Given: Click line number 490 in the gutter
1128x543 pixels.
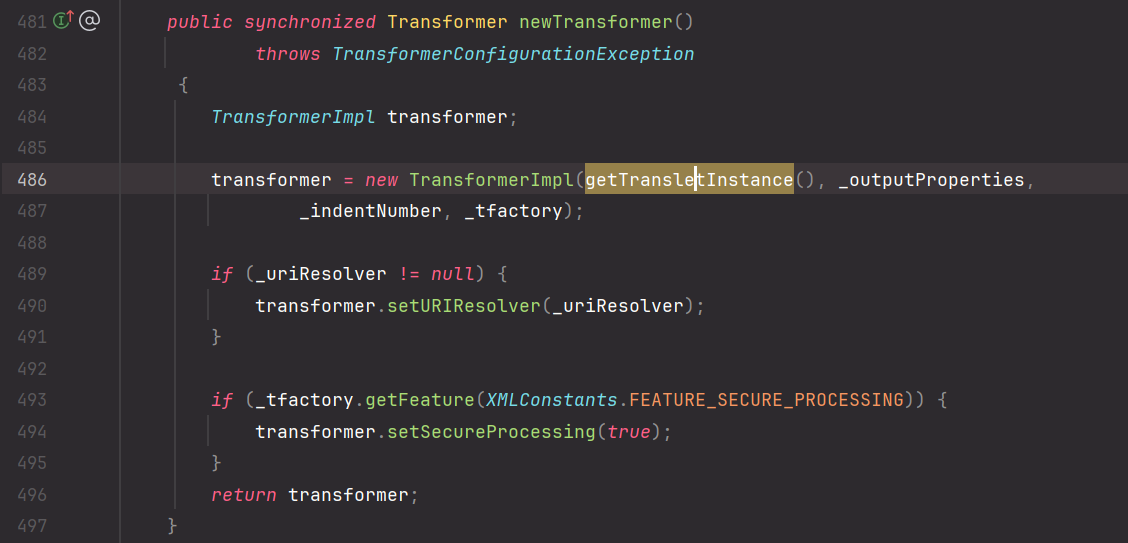Looking at the screenshot, I should pos(32,306).
